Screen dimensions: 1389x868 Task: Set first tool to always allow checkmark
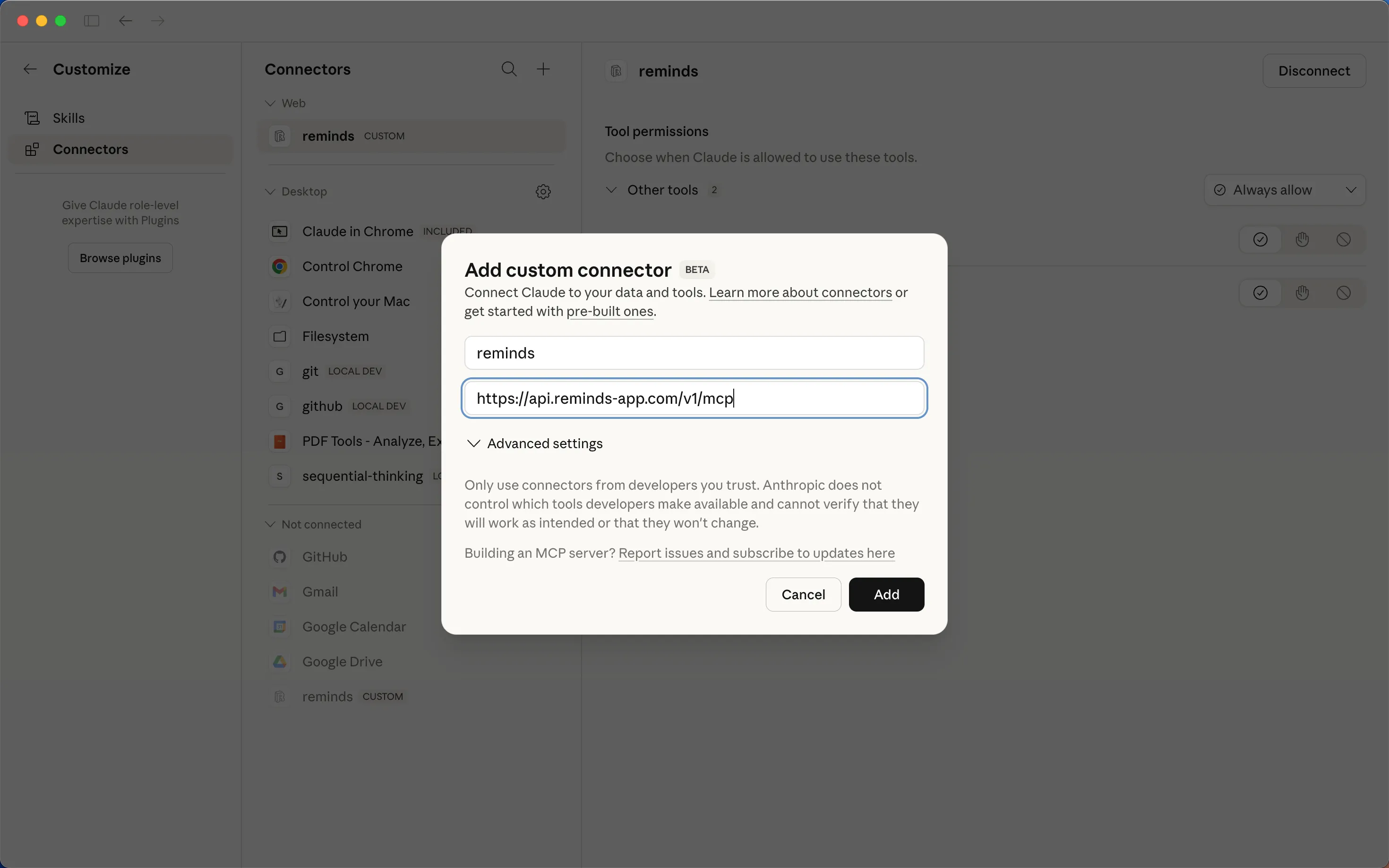point(1260,240)
